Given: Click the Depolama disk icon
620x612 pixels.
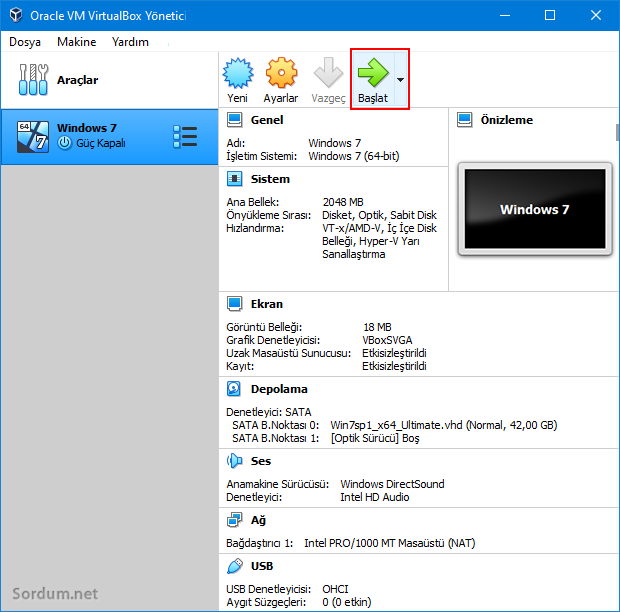Looking at the screenshot, I should (x=234, y=389).
